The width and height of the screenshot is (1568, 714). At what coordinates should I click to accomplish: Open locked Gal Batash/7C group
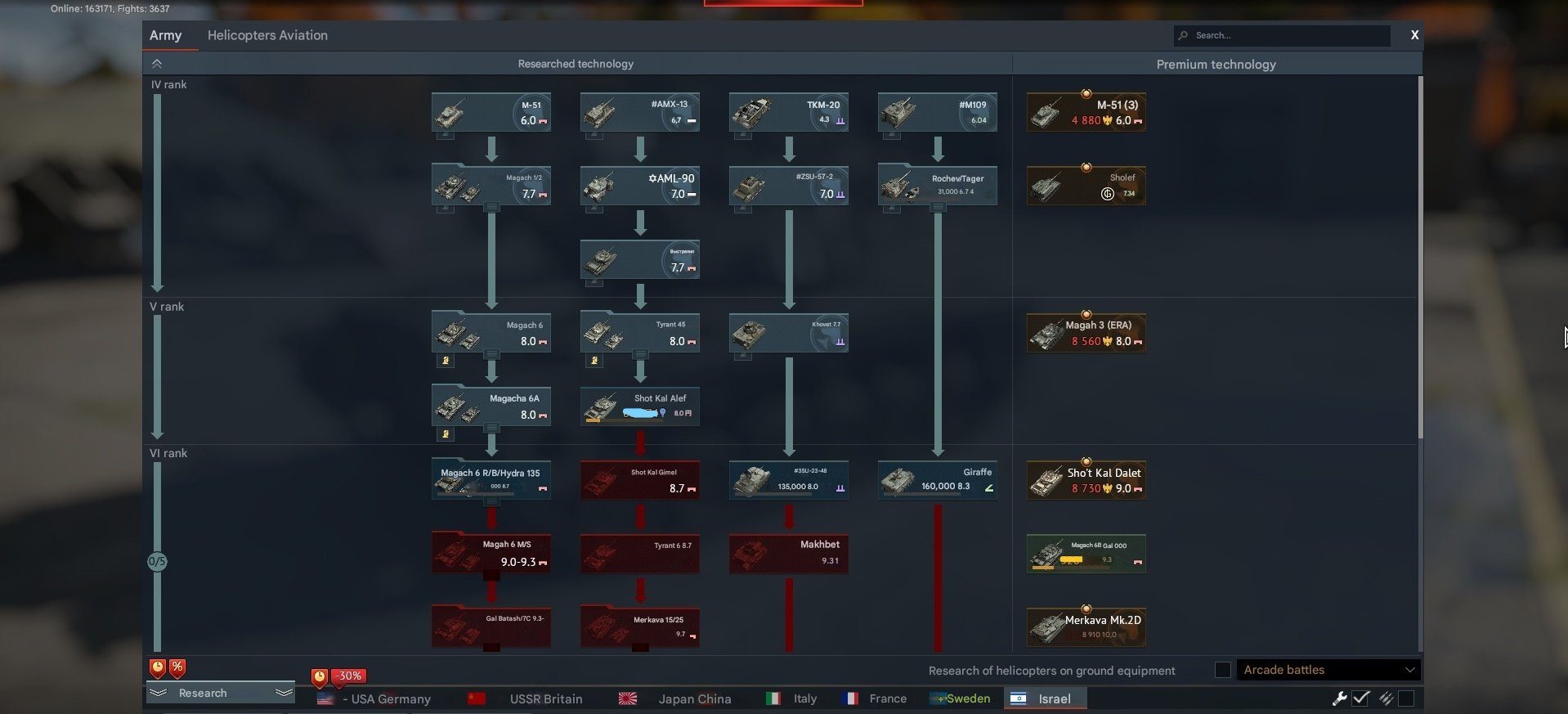491,627
